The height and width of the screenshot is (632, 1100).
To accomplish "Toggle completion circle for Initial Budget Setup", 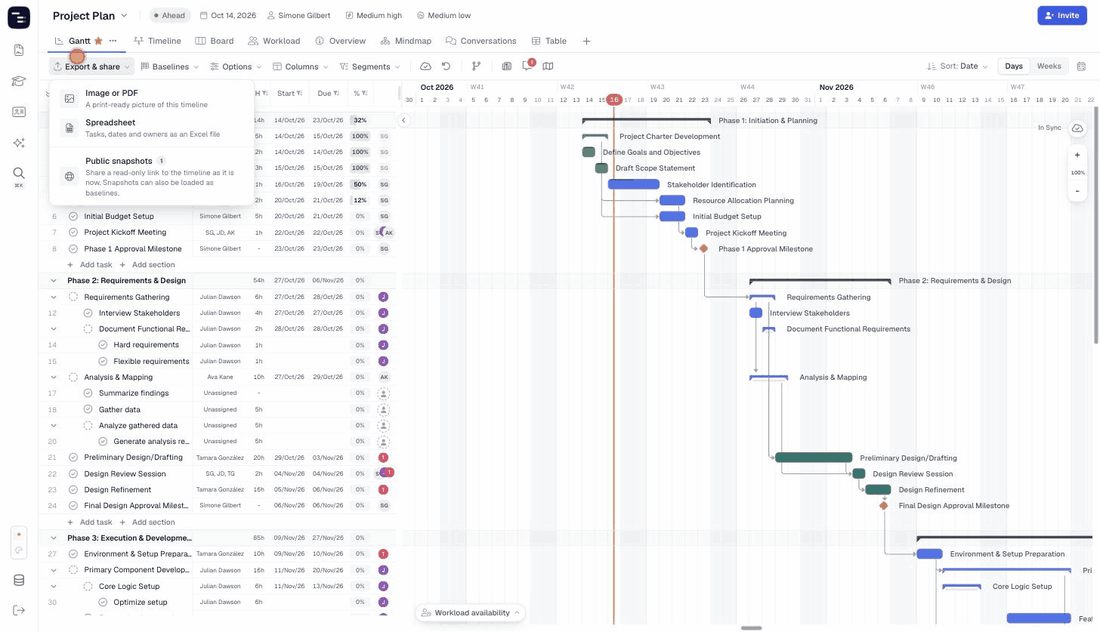I will click(73, 216).
